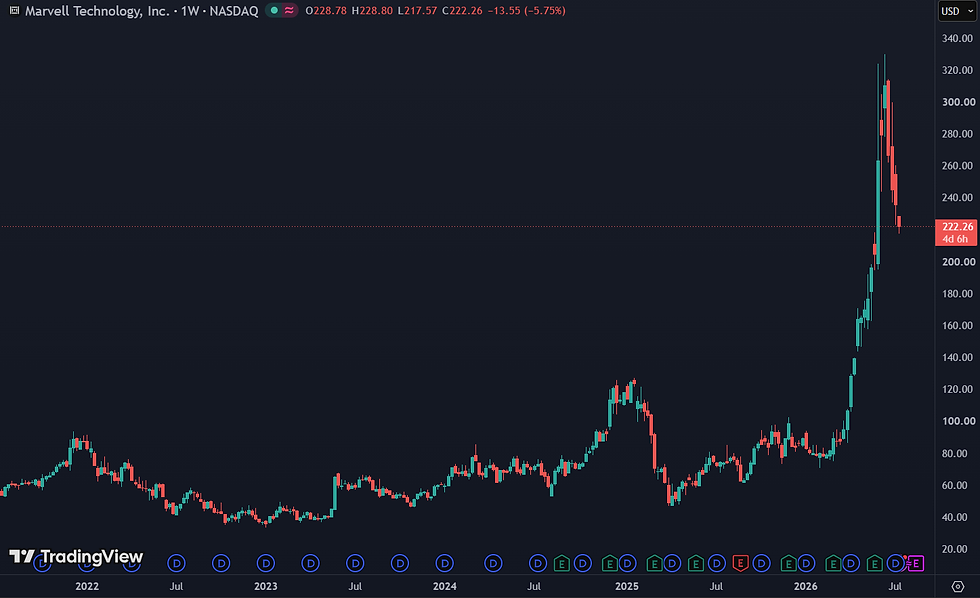Image resolution: width=980 pixels, height=598 pixels.
Task: Click the current price label 222.26
Action: 957,226
